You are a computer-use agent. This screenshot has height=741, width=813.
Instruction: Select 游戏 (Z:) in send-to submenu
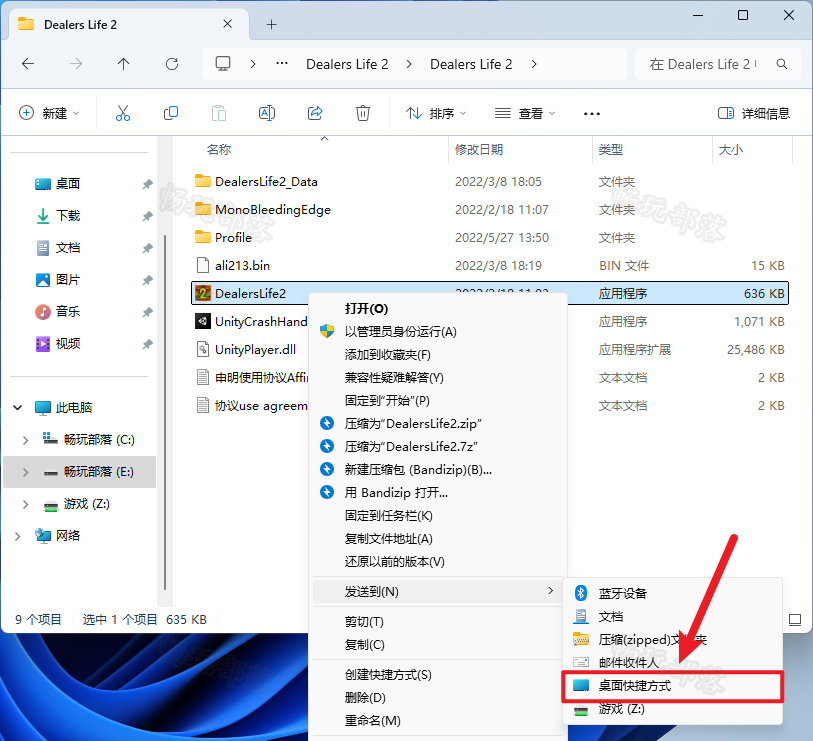click(x=672, y=709)
